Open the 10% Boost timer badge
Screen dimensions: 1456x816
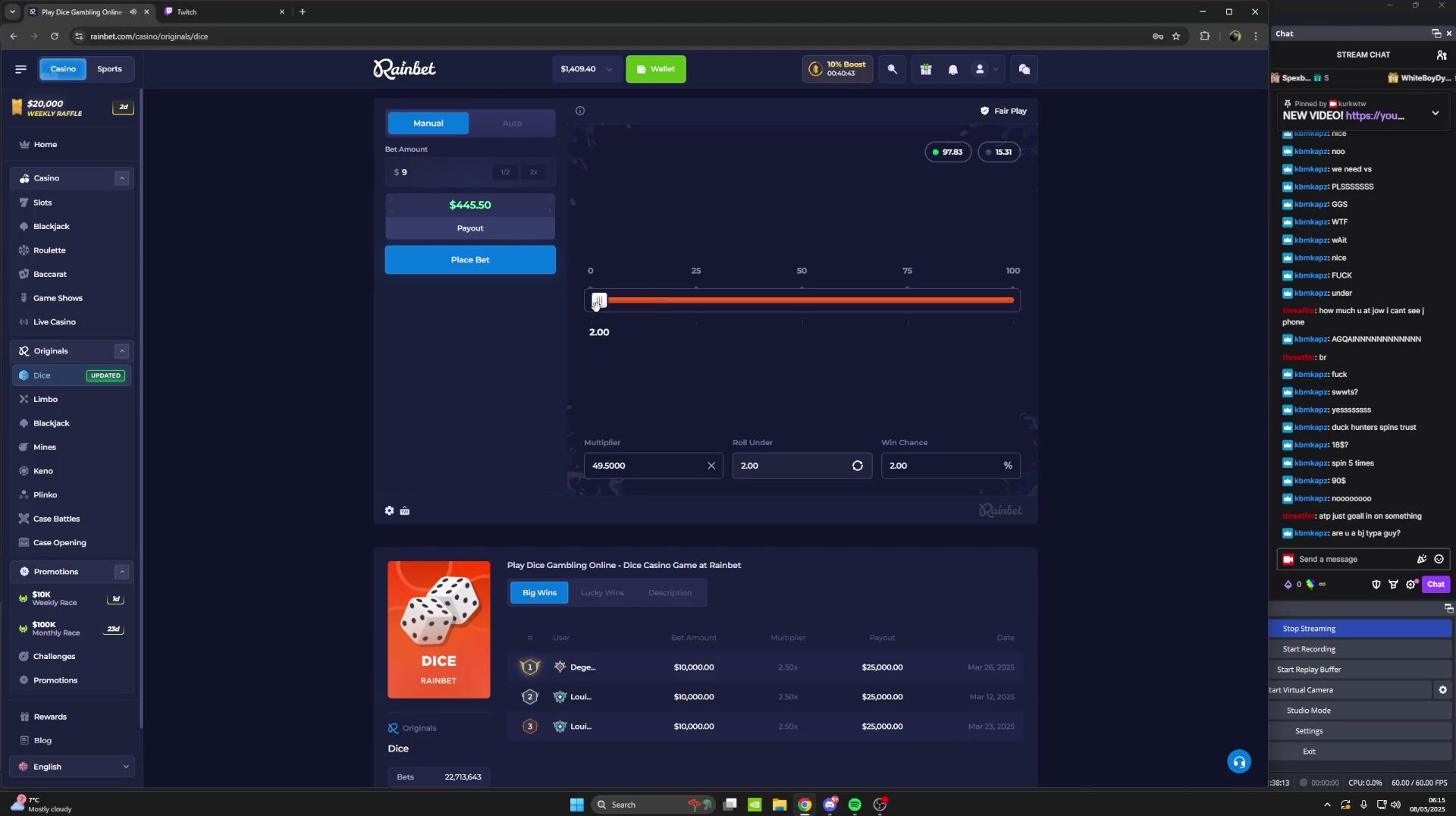point(837,69)
